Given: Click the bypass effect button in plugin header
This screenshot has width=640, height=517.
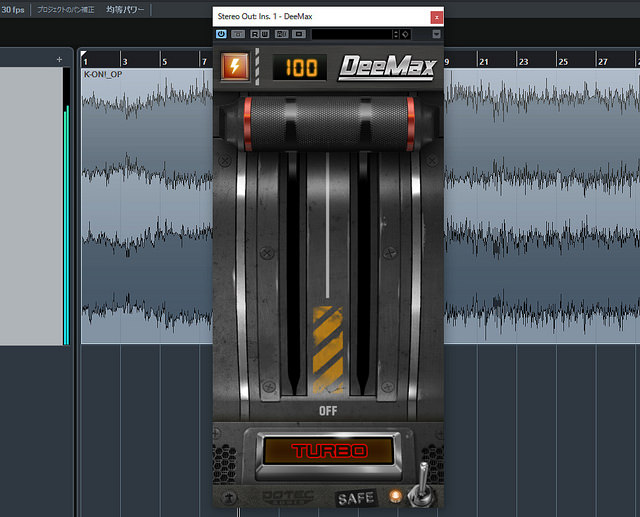Looking at the screenshot, I should click(x=238, y=34).
